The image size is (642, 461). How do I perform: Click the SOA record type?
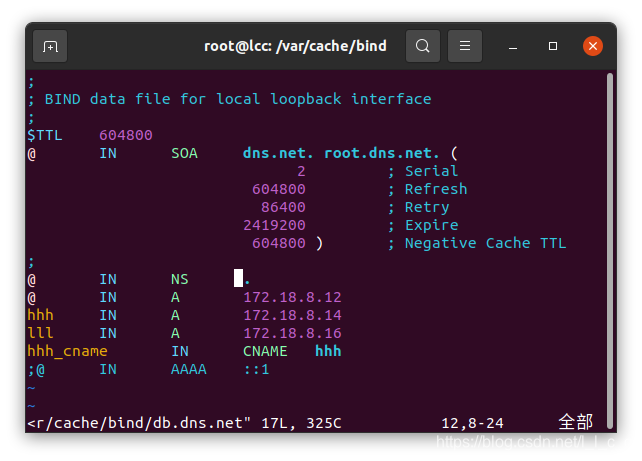click(x=184, y=153)
